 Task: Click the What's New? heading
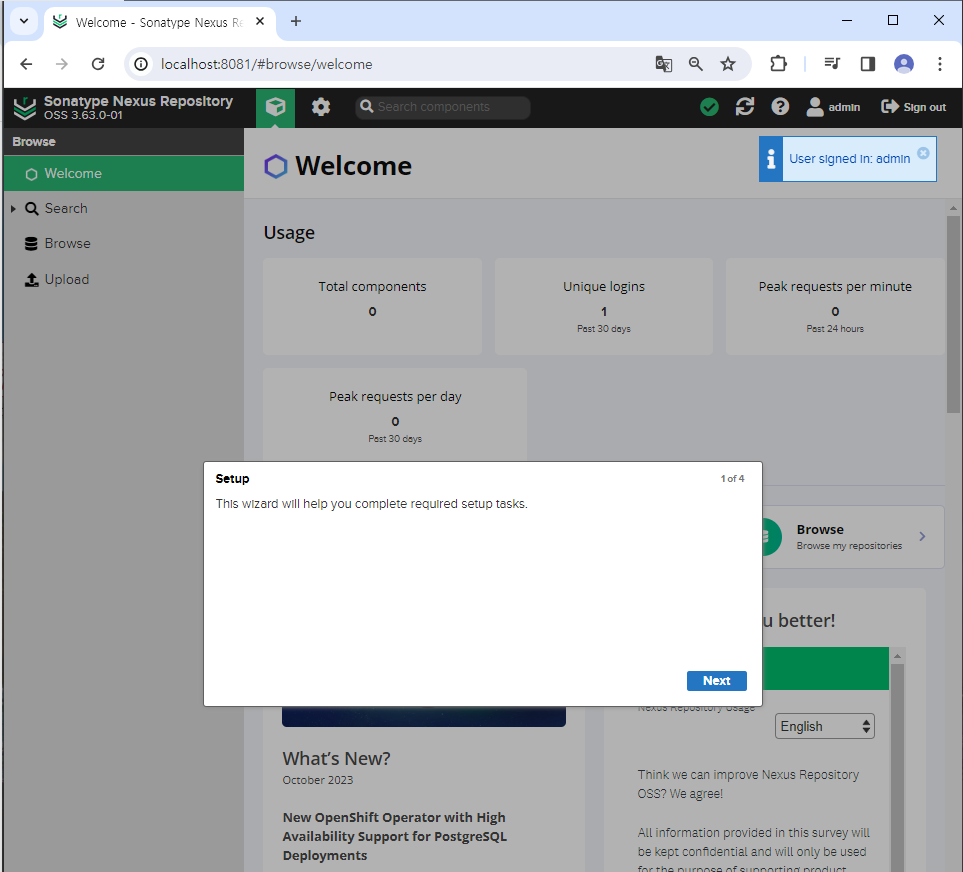pyautogui.click(x=336, y=758)
